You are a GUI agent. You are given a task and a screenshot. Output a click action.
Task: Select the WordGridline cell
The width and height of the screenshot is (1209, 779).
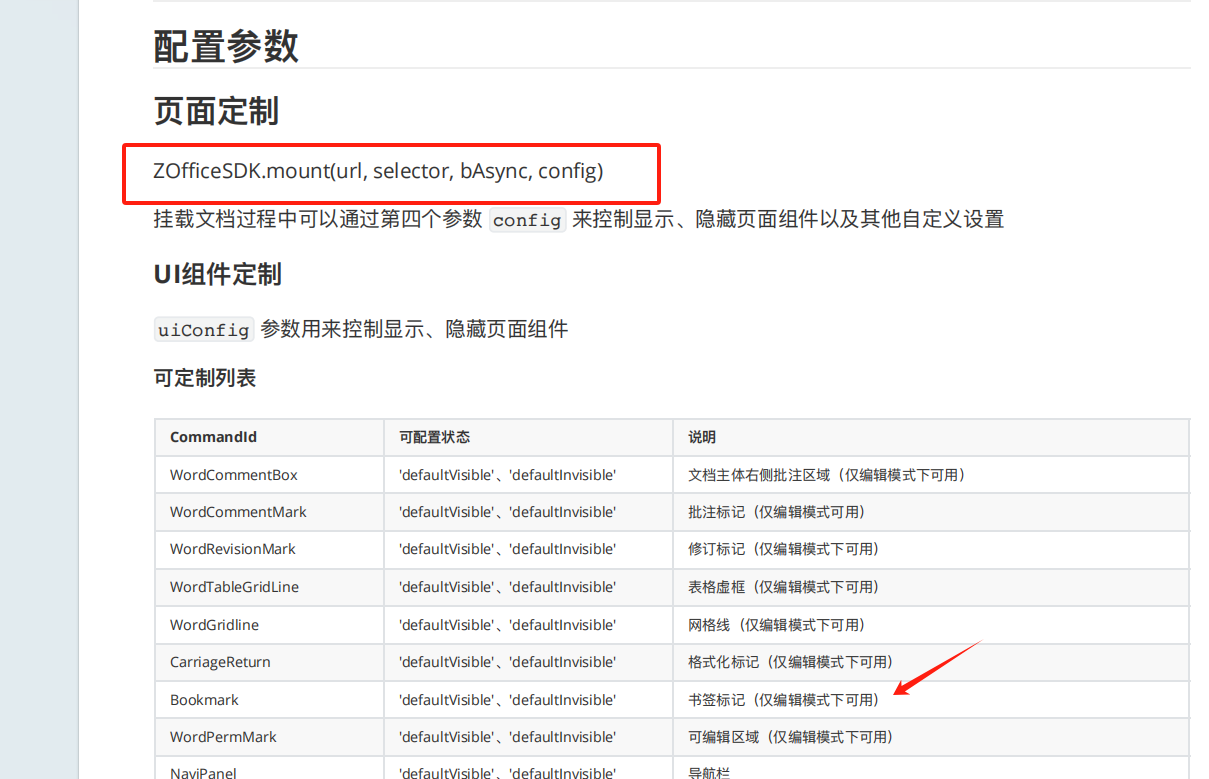coord(214,625)
